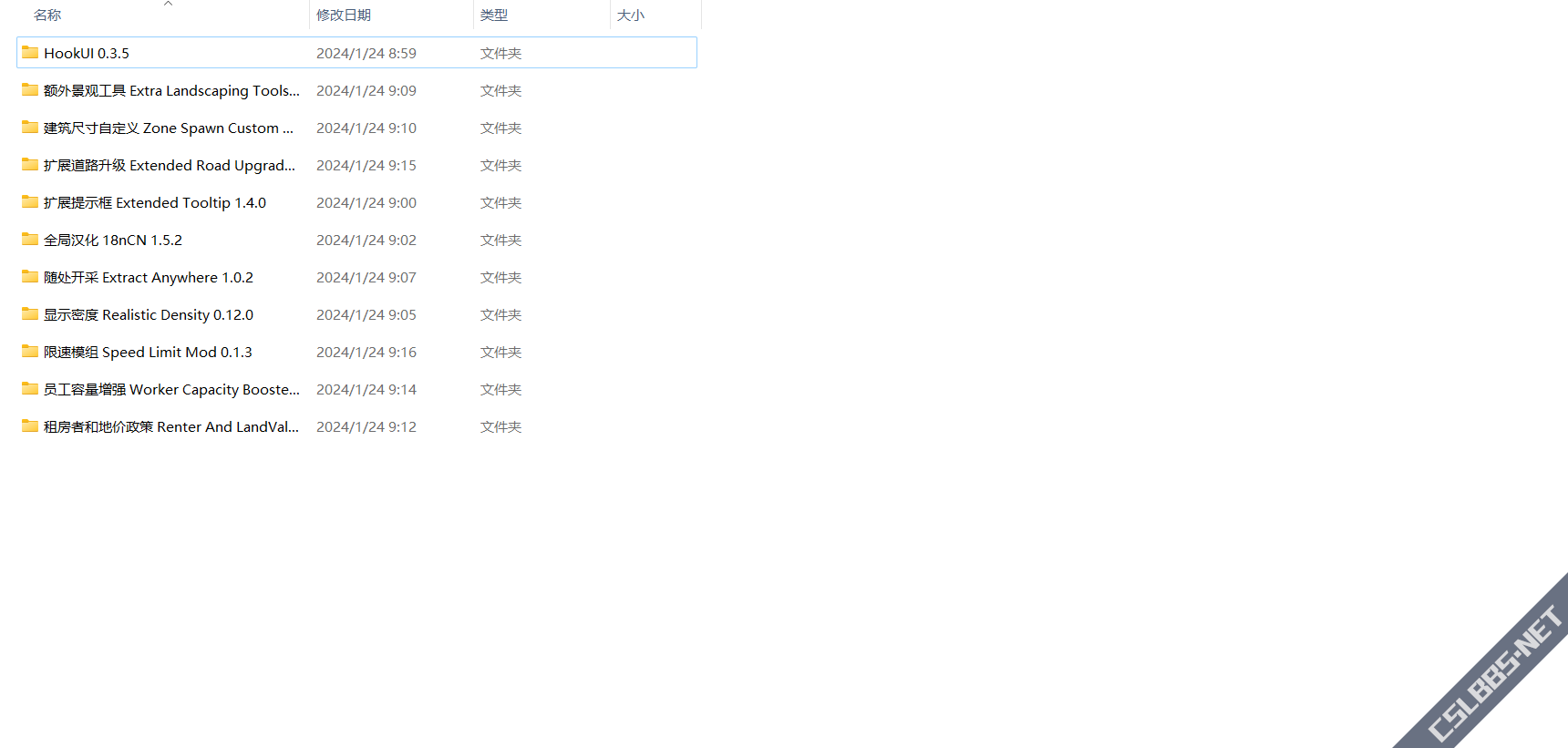Click the Speed Limit Mod folder icon
The height and width of the screenshot is (748, 1568).
(30, 352)
